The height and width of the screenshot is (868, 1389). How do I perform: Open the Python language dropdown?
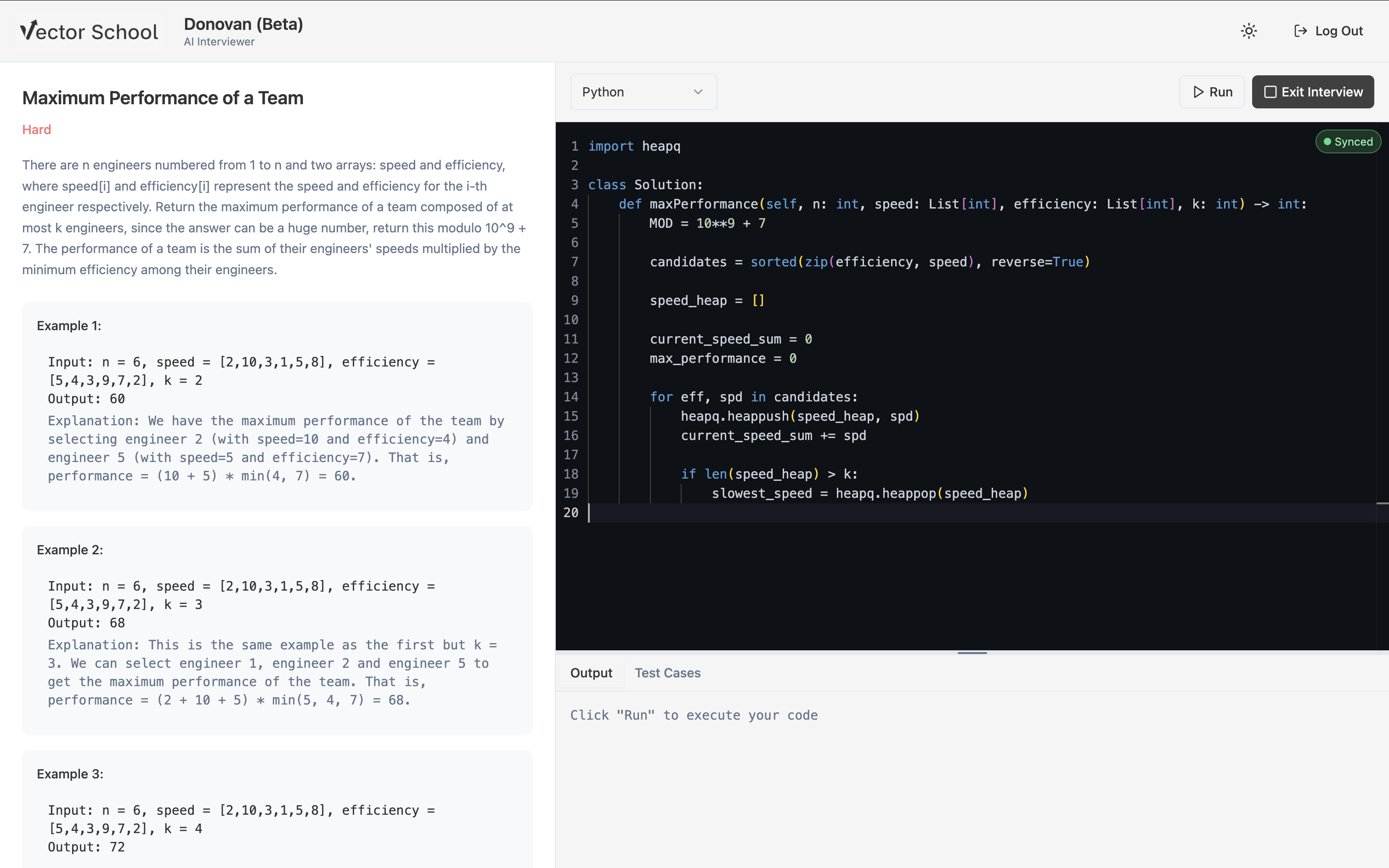[643, 92]
